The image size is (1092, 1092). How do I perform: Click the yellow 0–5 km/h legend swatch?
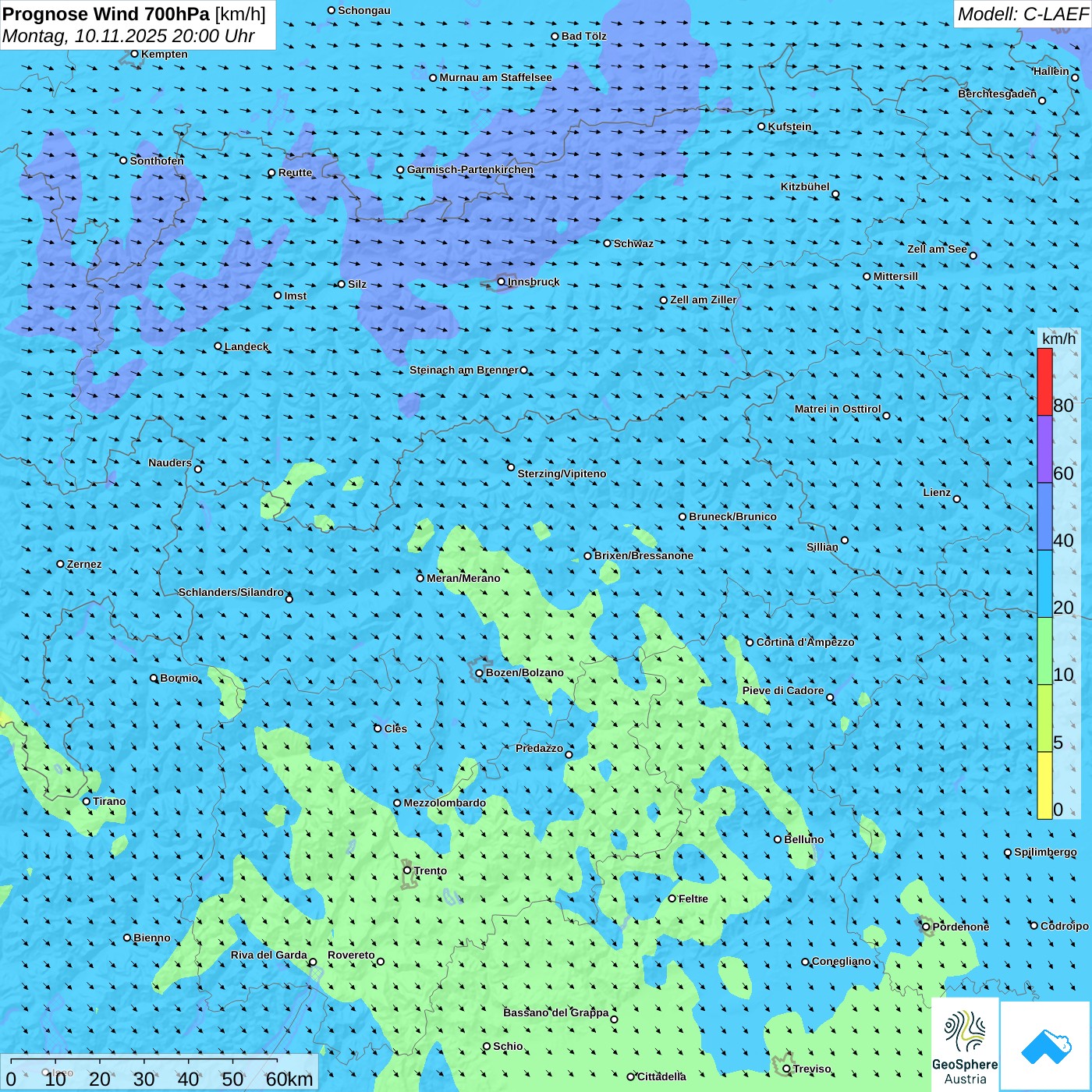(x=1044, y=785)
